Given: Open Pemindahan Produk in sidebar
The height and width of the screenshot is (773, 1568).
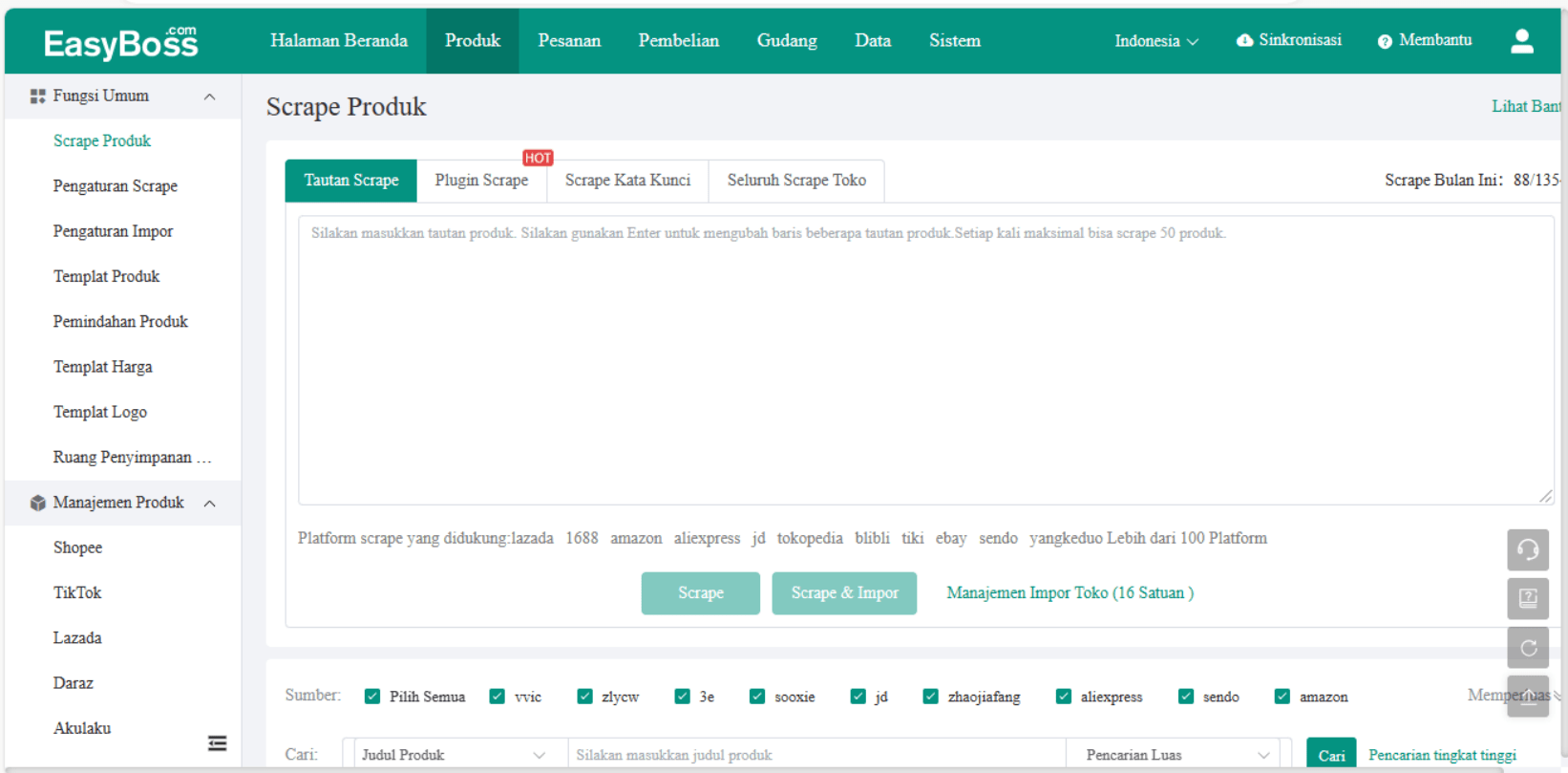Looking at the screenshot, I should click(x=120, y=322).
